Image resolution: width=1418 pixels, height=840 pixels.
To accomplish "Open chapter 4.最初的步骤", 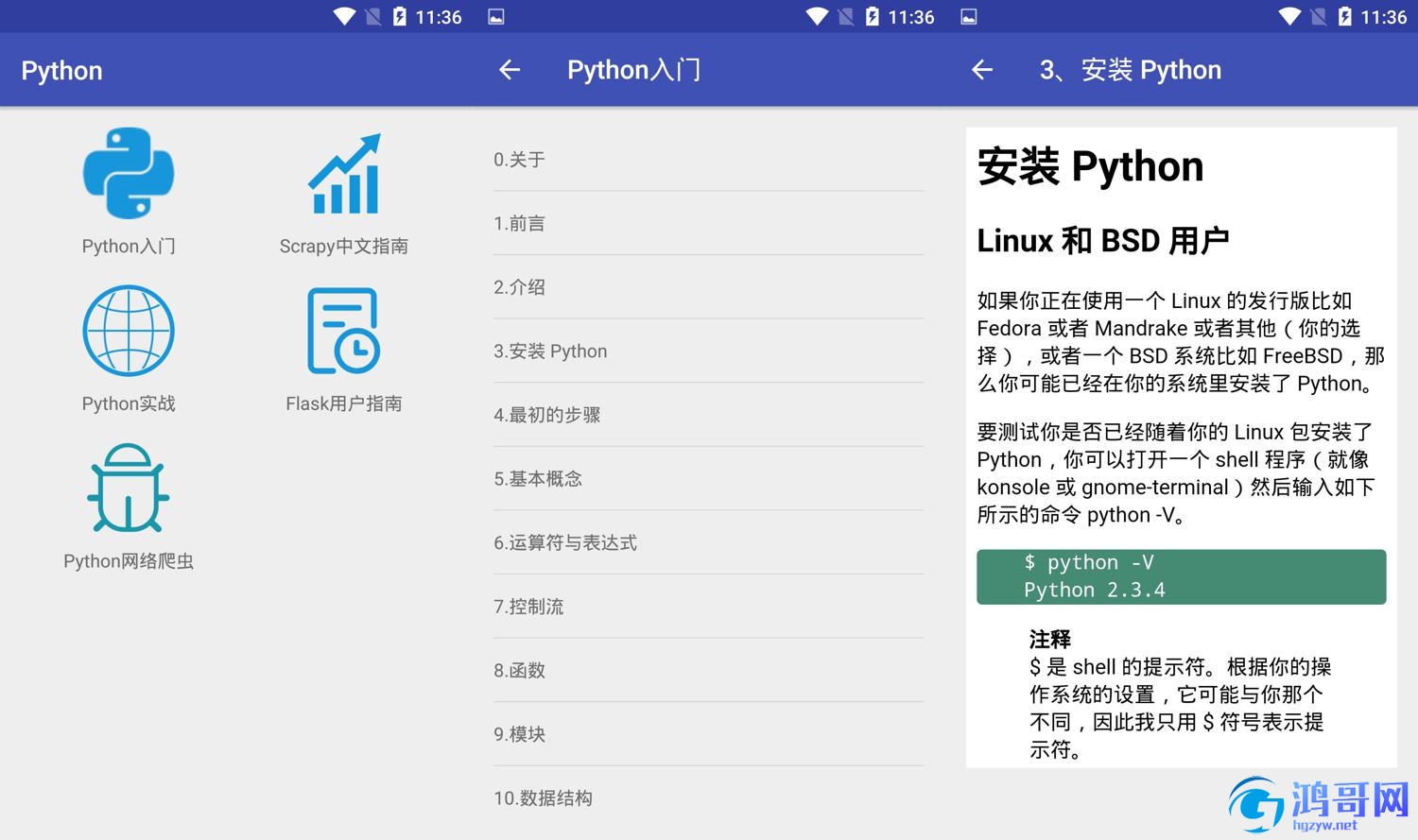I will click(709, 415).
